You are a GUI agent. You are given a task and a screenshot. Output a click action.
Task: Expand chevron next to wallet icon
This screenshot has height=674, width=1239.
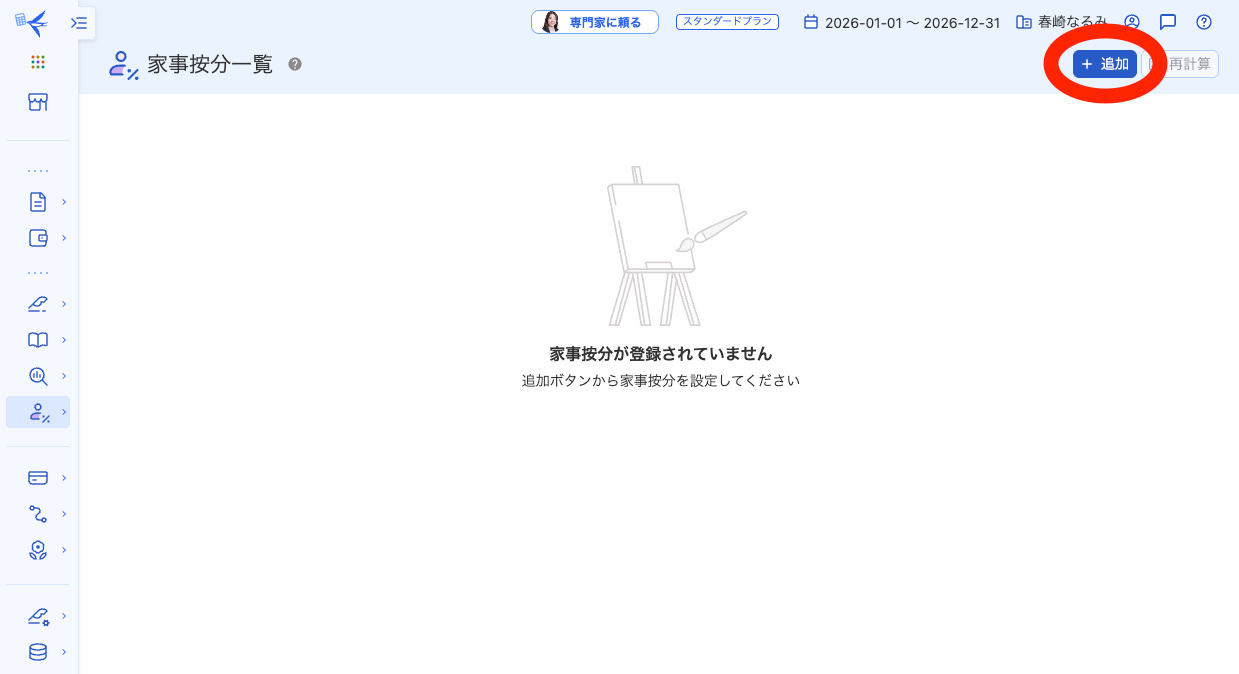pos(64,238)
